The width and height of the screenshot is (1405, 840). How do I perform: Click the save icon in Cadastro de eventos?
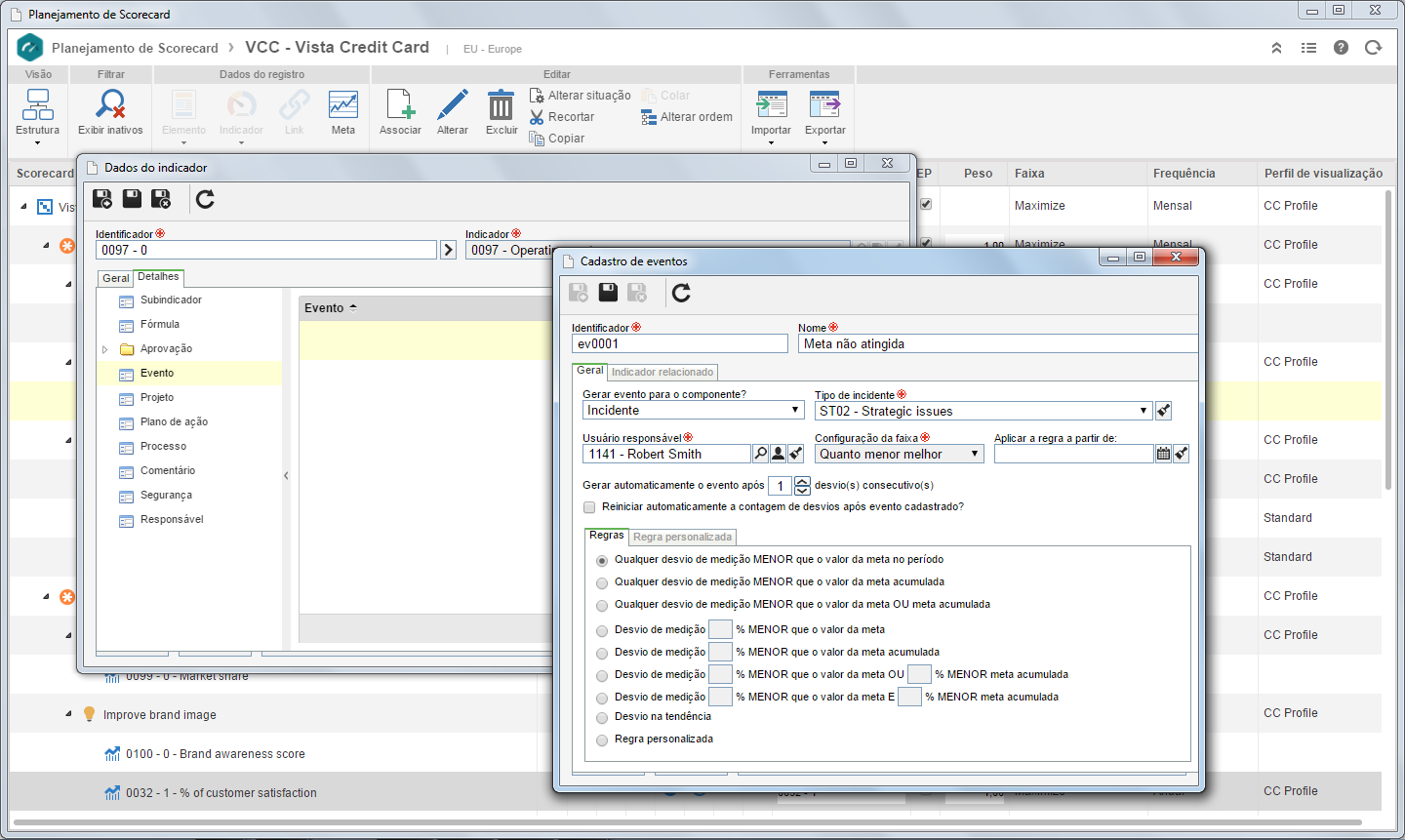608,292
